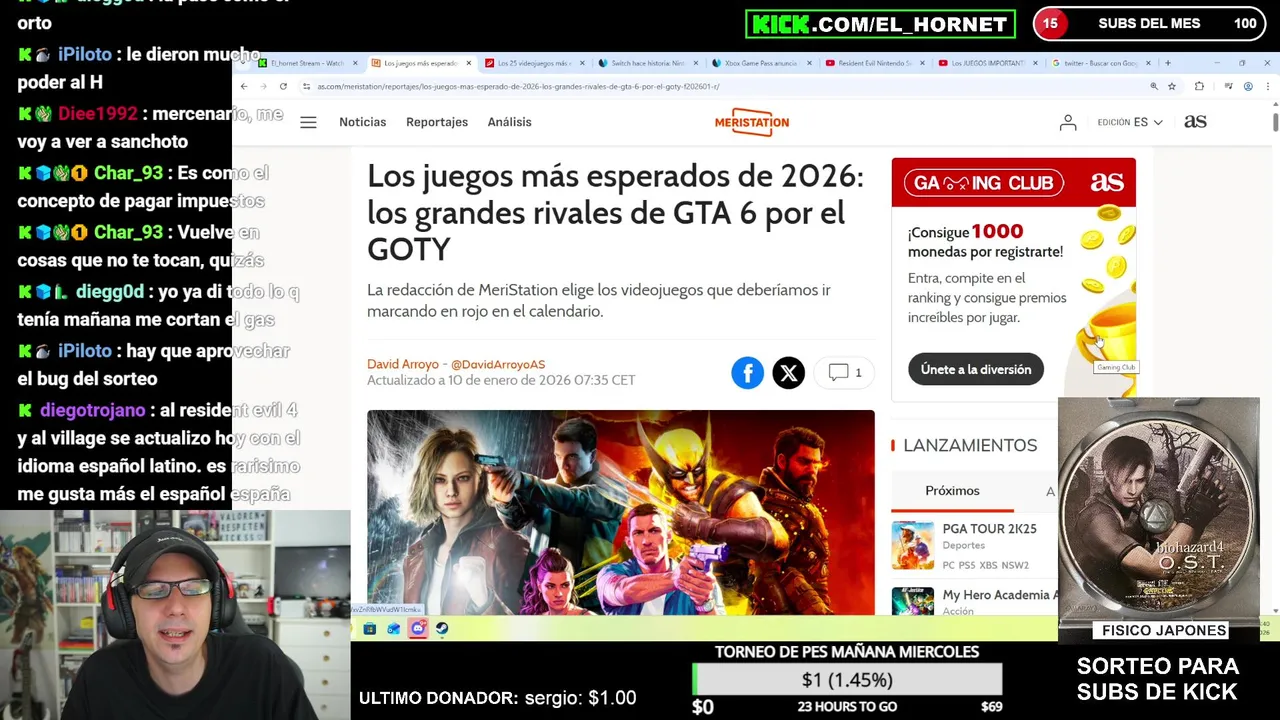Click the KICK.COM/EL_HORNET banner
Image resolution: width=1280 pixels, height=720 pixels.
880,24
